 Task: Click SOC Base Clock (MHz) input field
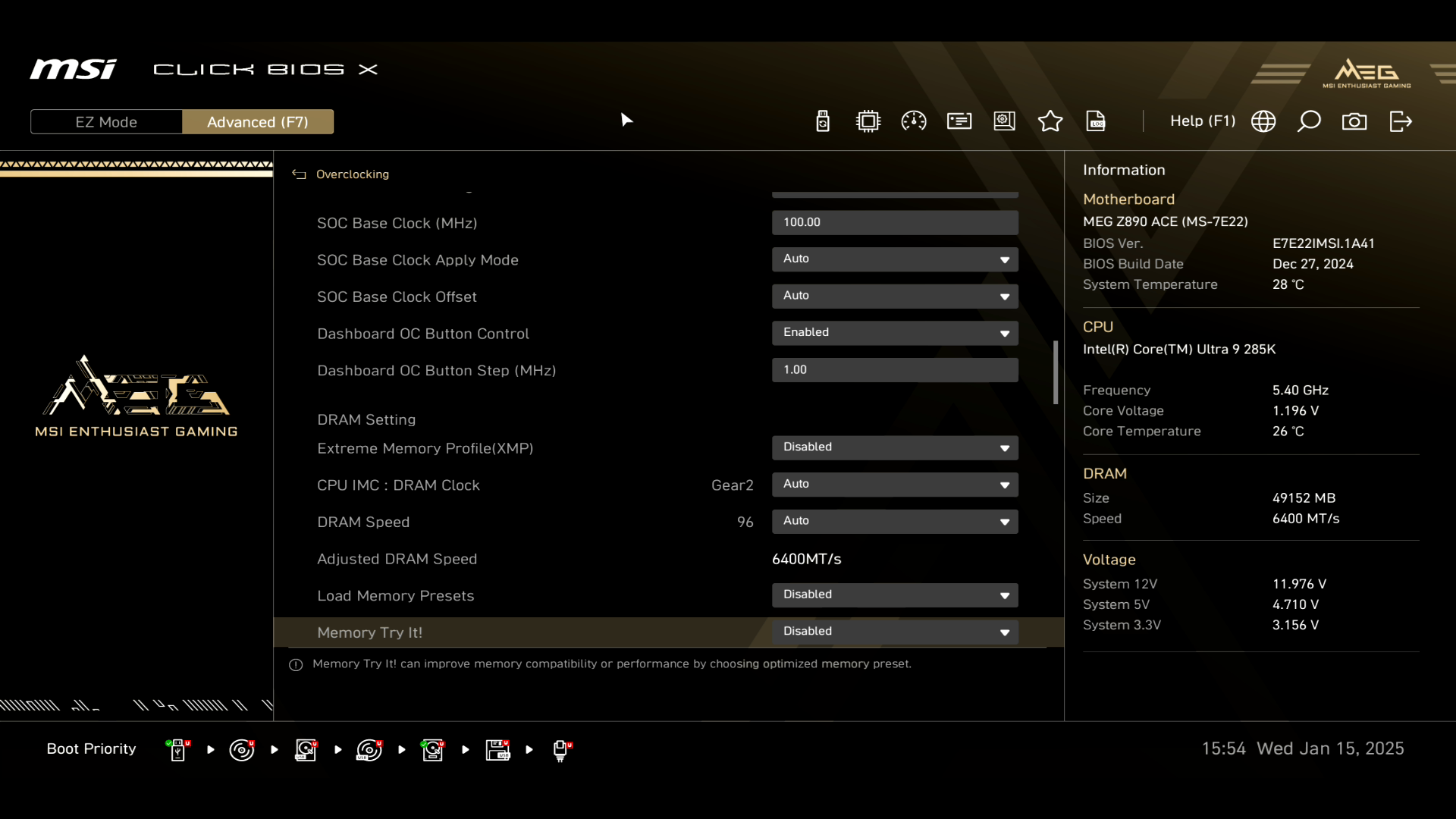point(894,222)
